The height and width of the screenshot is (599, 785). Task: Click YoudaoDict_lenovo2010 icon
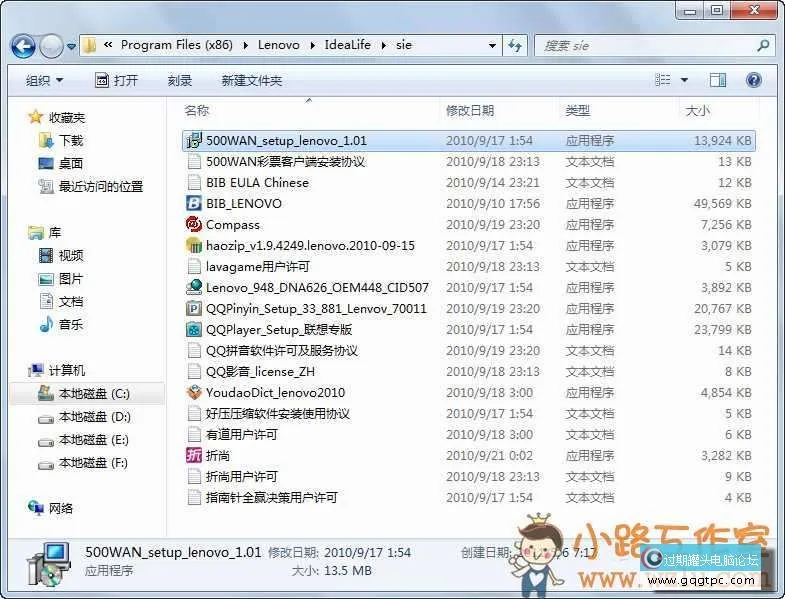(194, 393)
